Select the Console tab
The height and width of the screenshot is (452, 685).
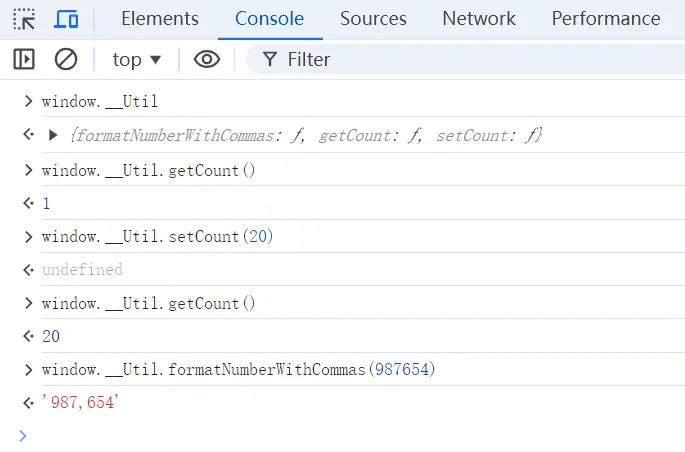tap(269, 19)
